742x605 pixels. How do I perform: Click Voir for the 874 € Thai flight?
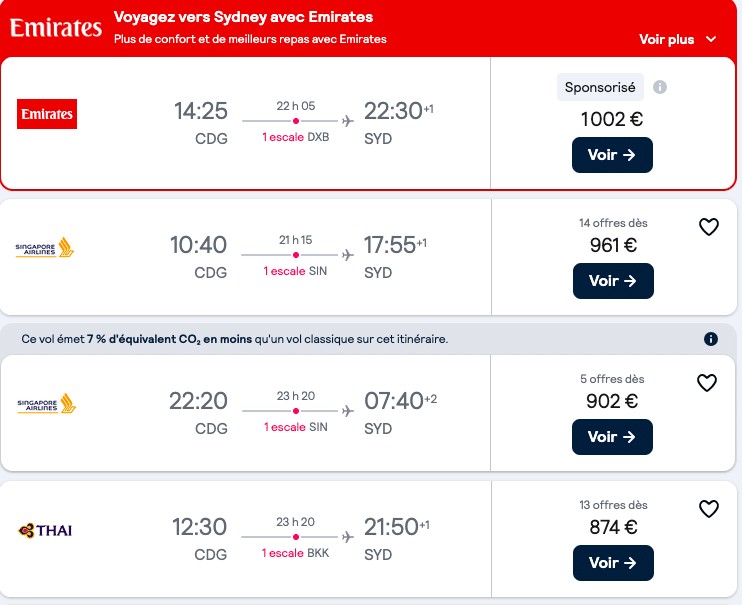pyautogui.click(x=613, y=563)
